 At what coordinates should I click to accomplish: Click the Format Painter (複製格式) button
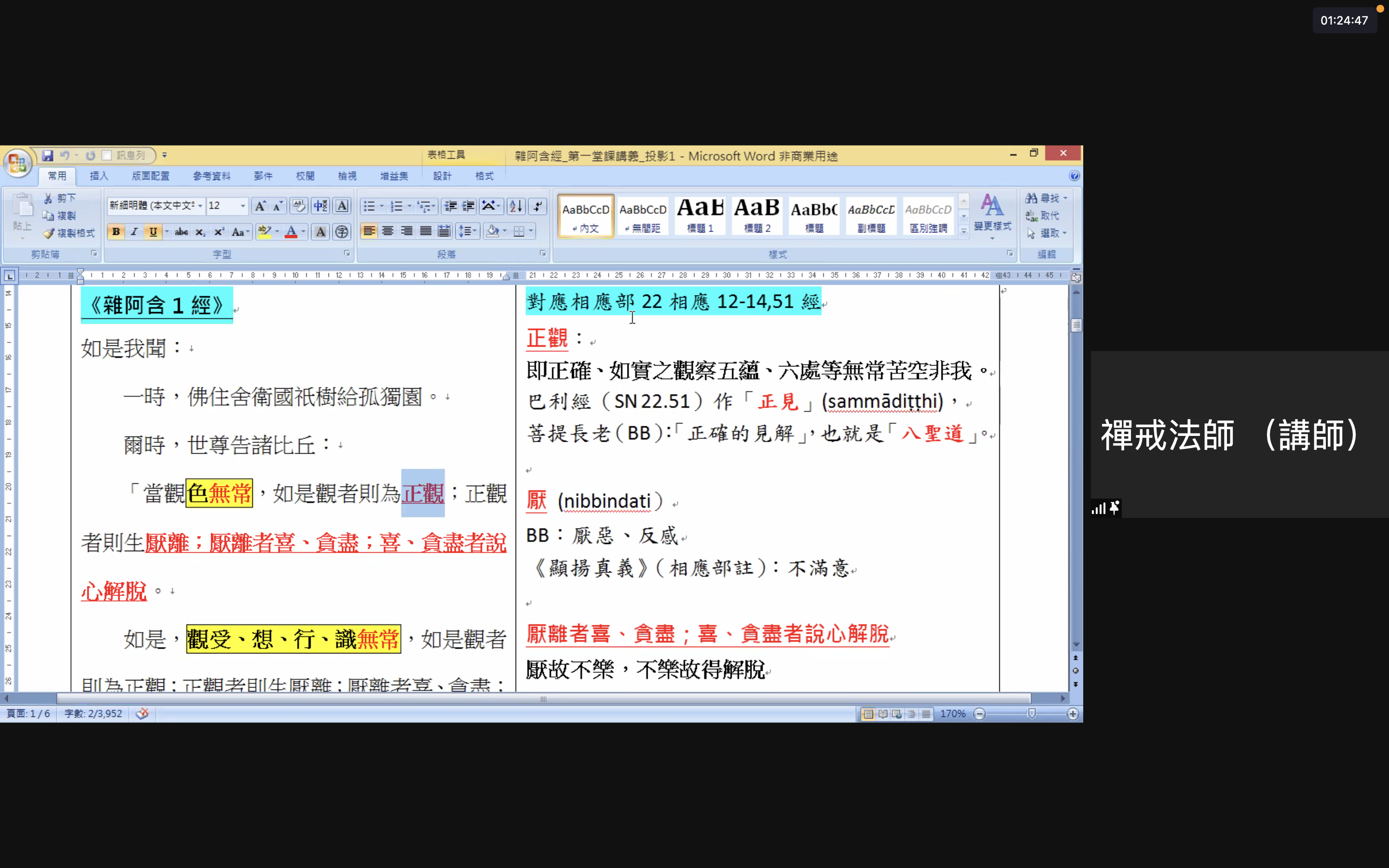point(69,233)
